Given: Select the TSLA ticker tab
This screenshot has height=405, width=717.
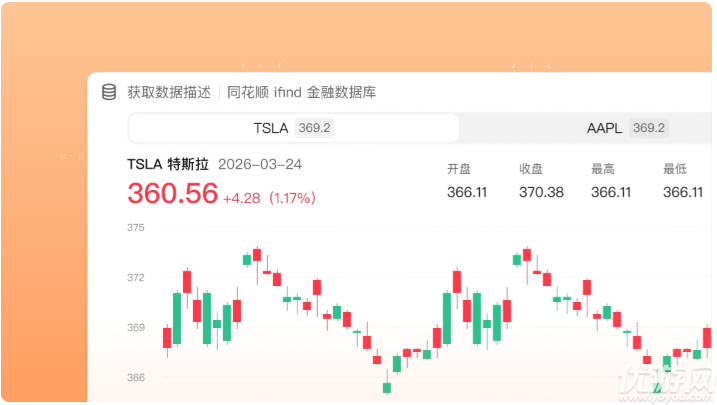Looking at the screenshot, I should coord(294,128).
